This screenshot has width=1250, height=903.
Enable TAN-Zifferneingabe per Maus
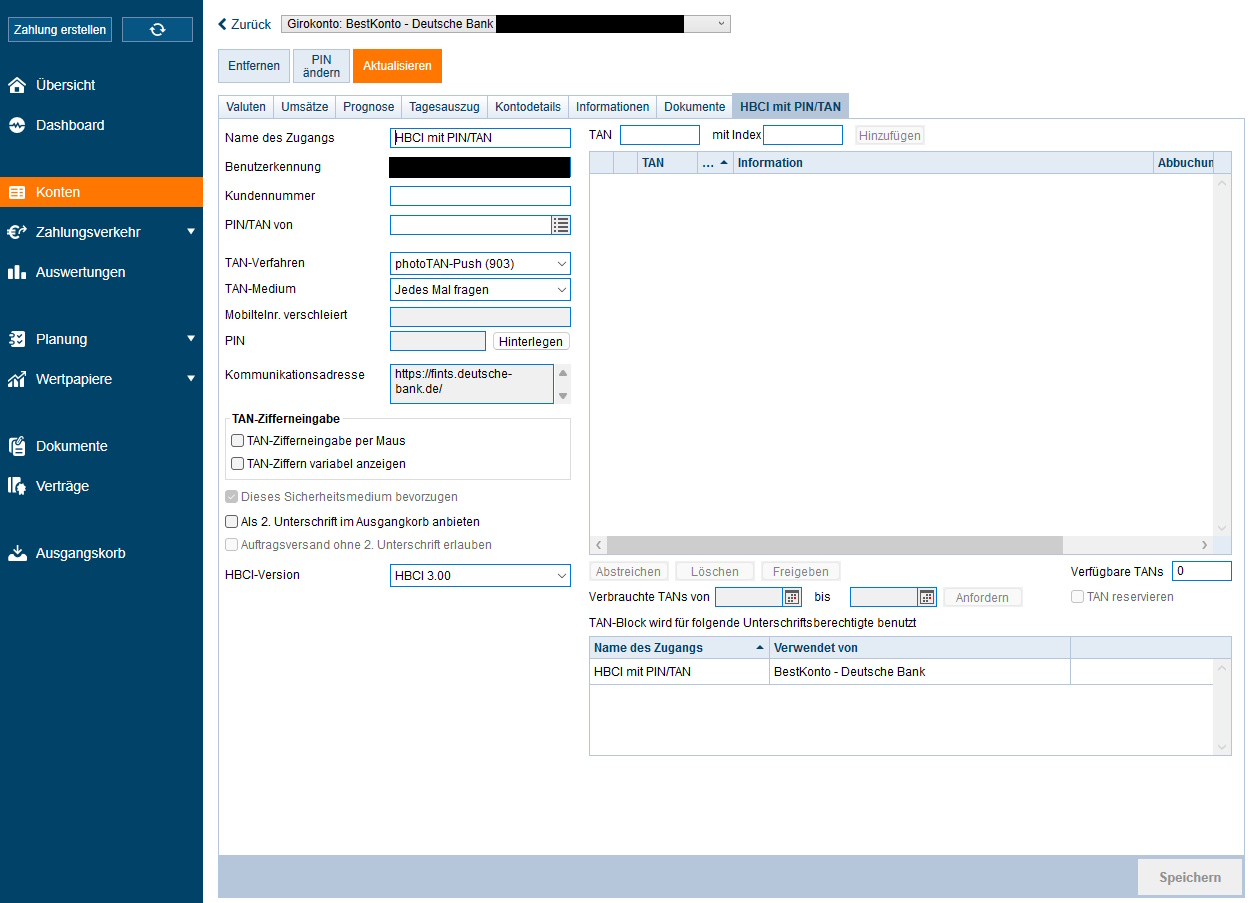(238, 440)
